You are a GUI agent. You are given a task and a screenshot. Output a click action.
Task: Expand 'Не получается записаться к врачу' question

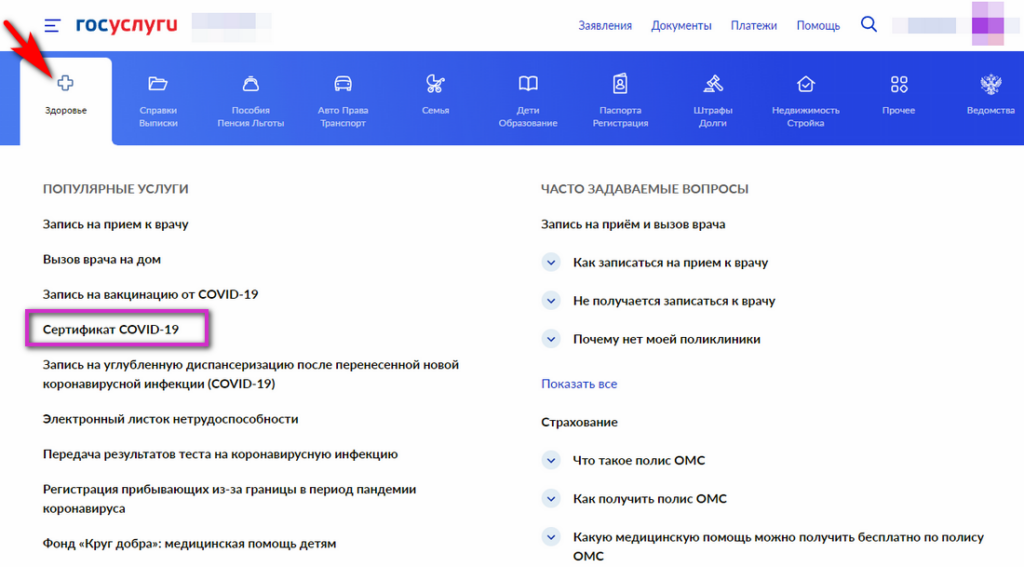550,300
